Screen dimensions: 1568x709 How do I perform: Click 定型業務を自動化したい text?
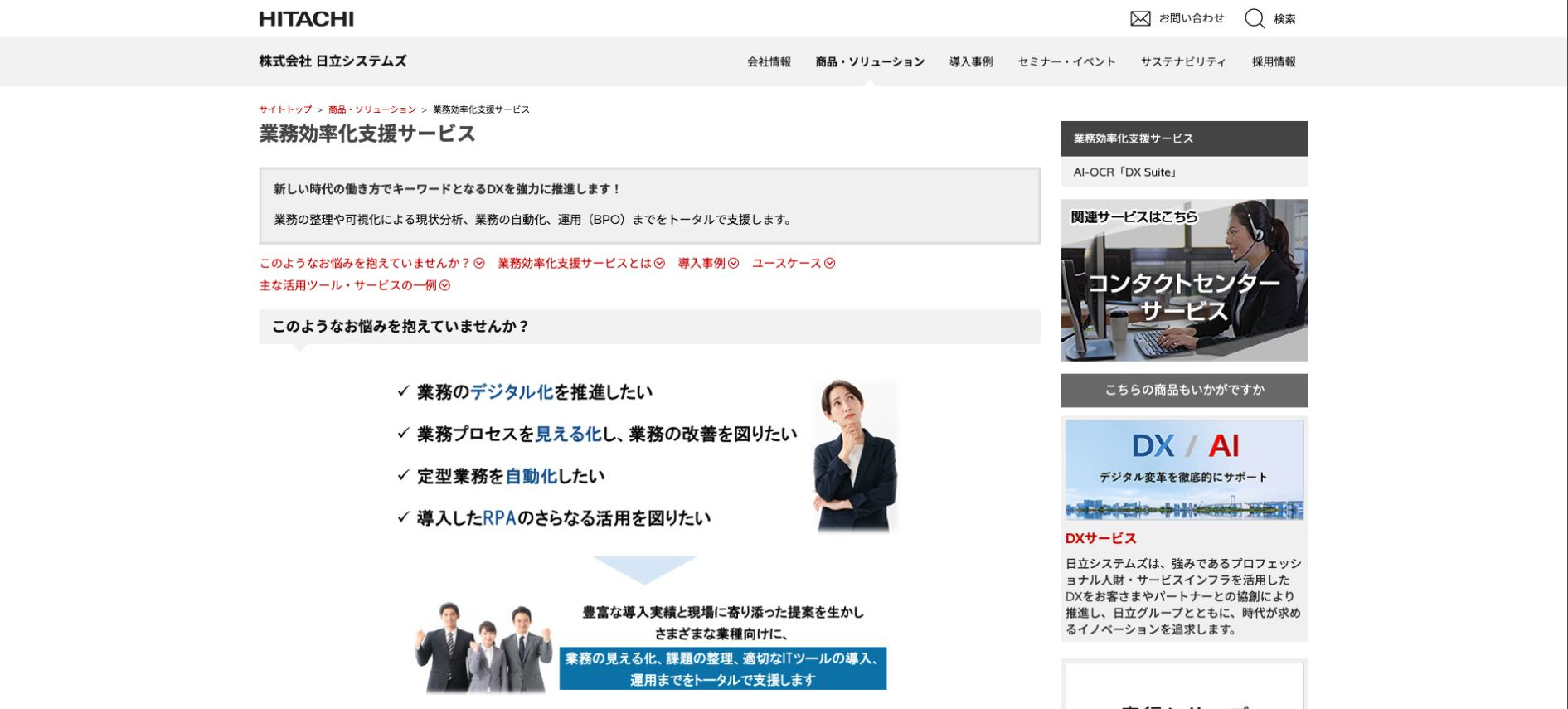(x=510, y=476)
